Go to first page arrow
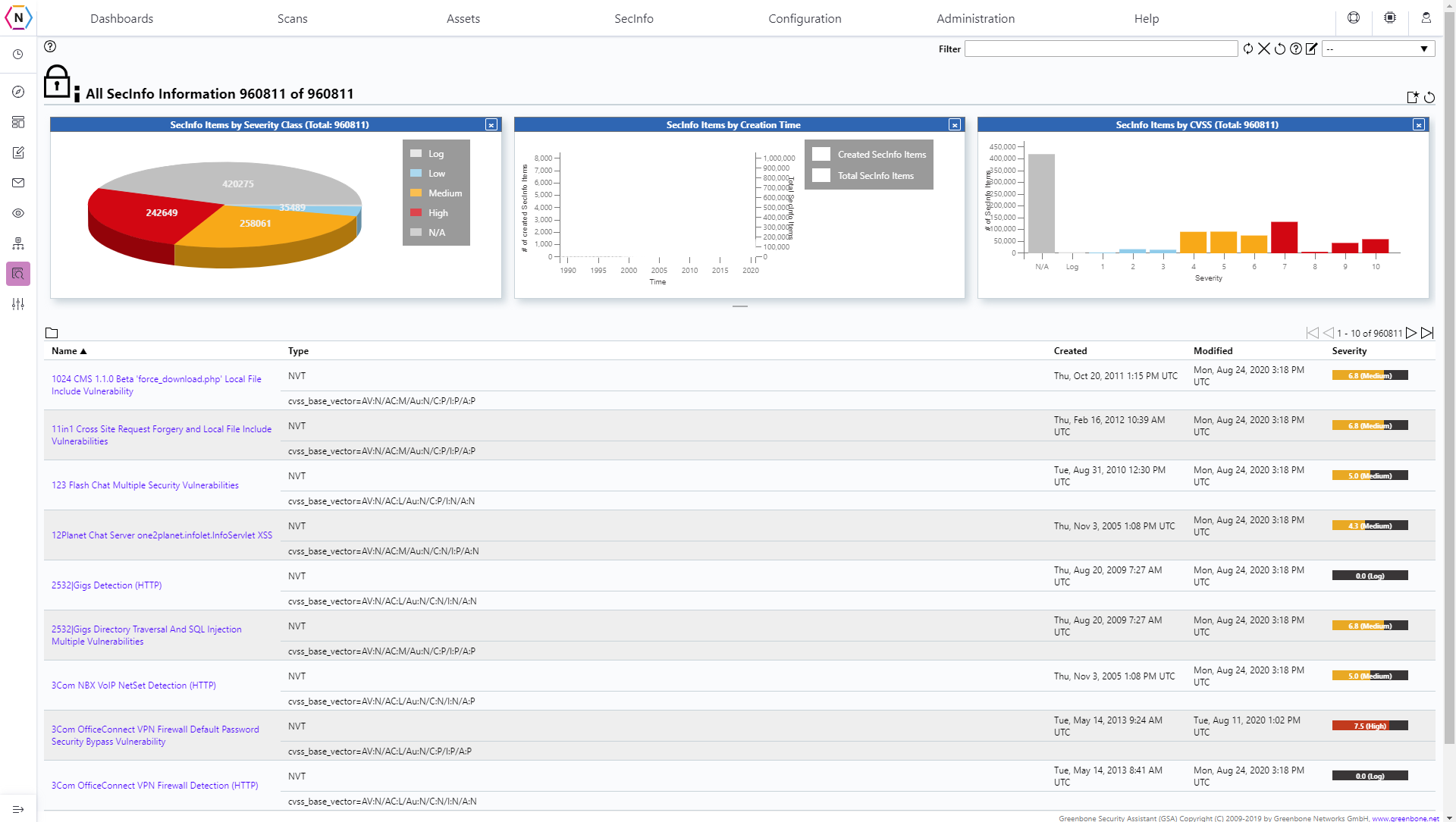This screenshot has width=1456, height=822. [1312, 333]
